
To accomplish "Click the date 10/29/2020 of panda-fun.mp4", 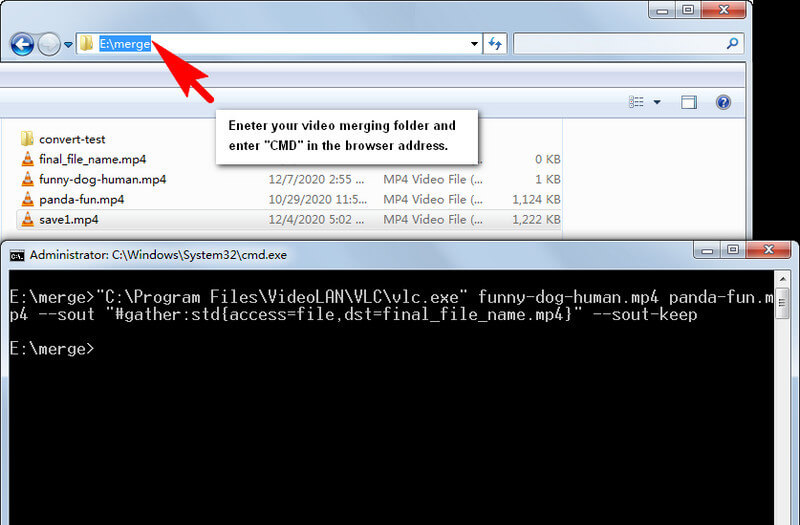I will (x=317, y=199).
